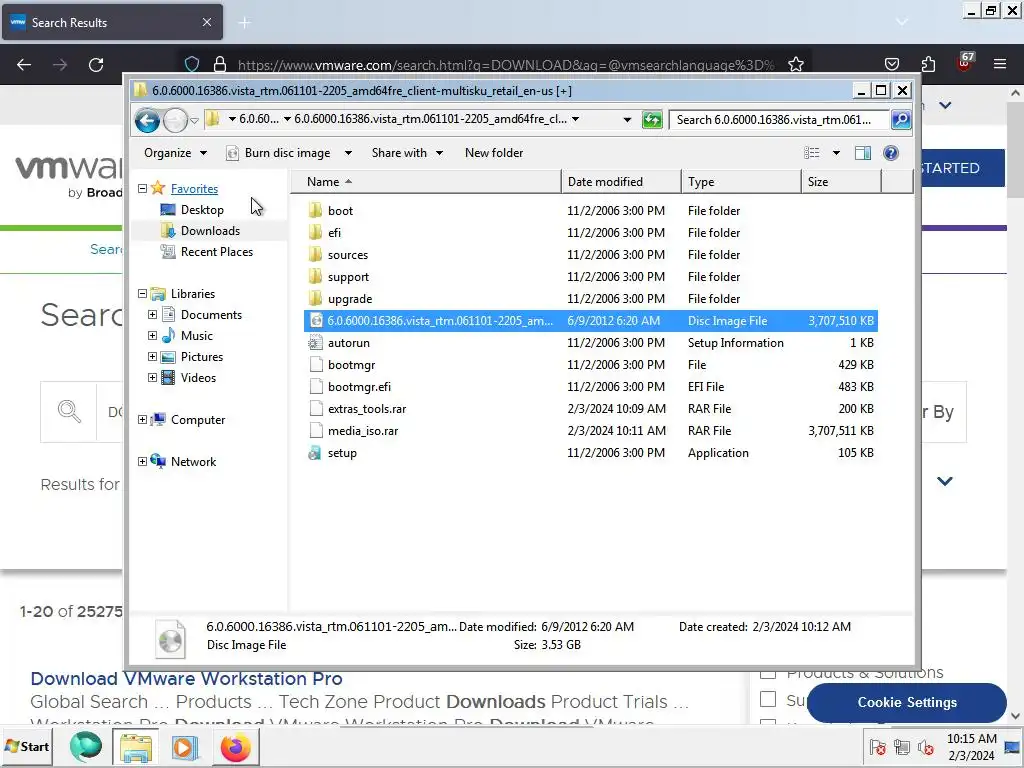Click the Windows Start button
This screenshot has height=768, width=1024.
coord(27,746)
